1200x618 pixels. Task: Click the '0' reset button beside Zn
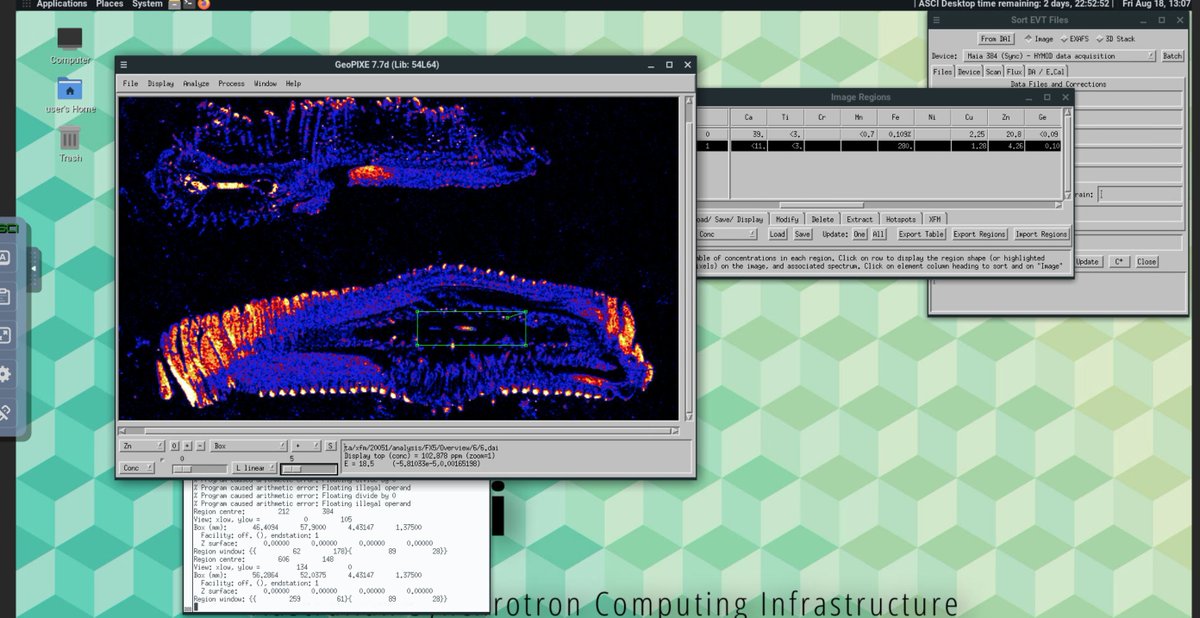(x=174, y=445)
